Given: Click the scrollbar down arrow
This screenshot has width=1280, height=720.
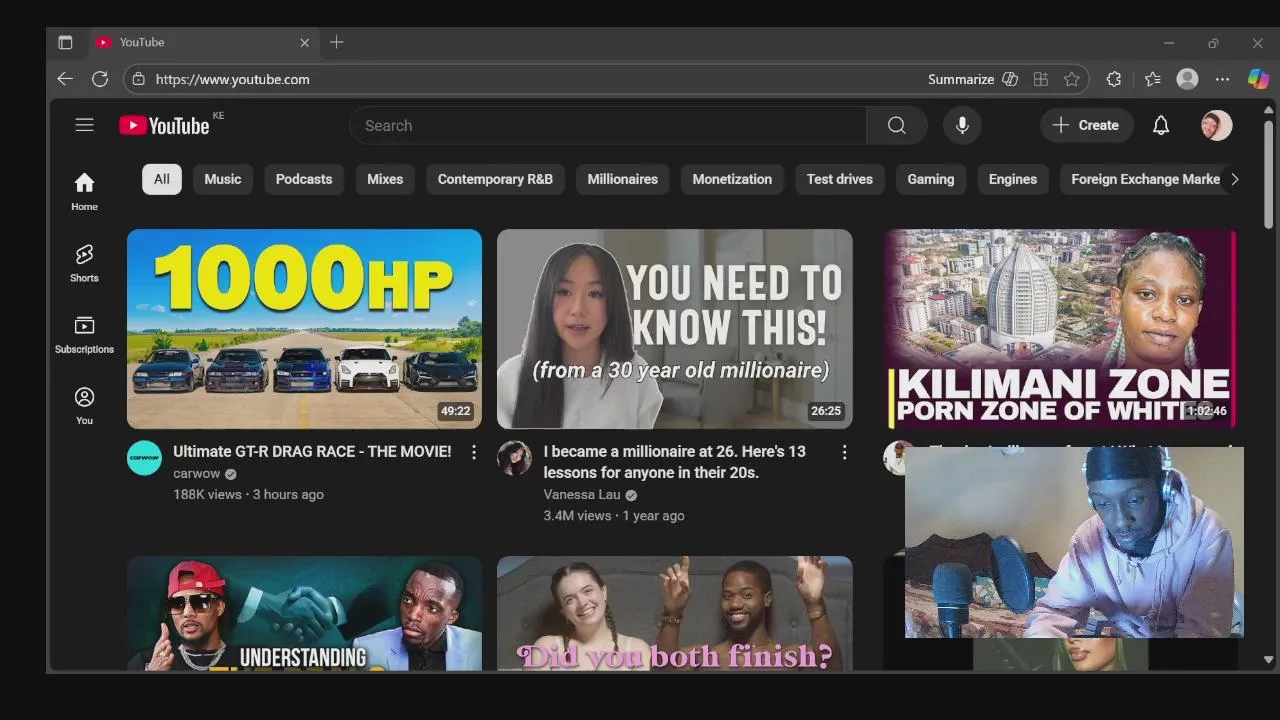Looking at the screenshot, I should [x=1268, y=660].
